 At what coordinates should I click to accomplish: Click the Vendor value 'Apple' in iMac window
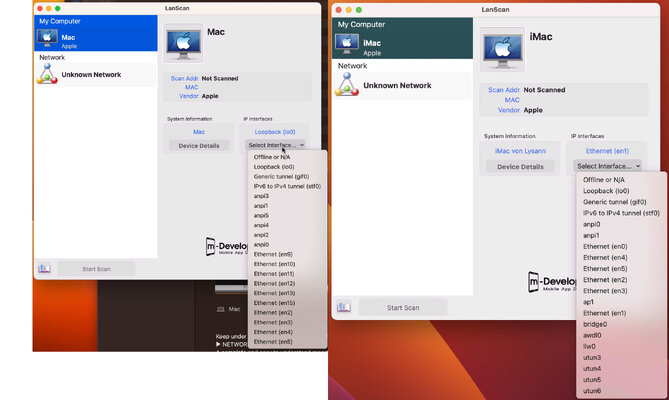[533, 110]
